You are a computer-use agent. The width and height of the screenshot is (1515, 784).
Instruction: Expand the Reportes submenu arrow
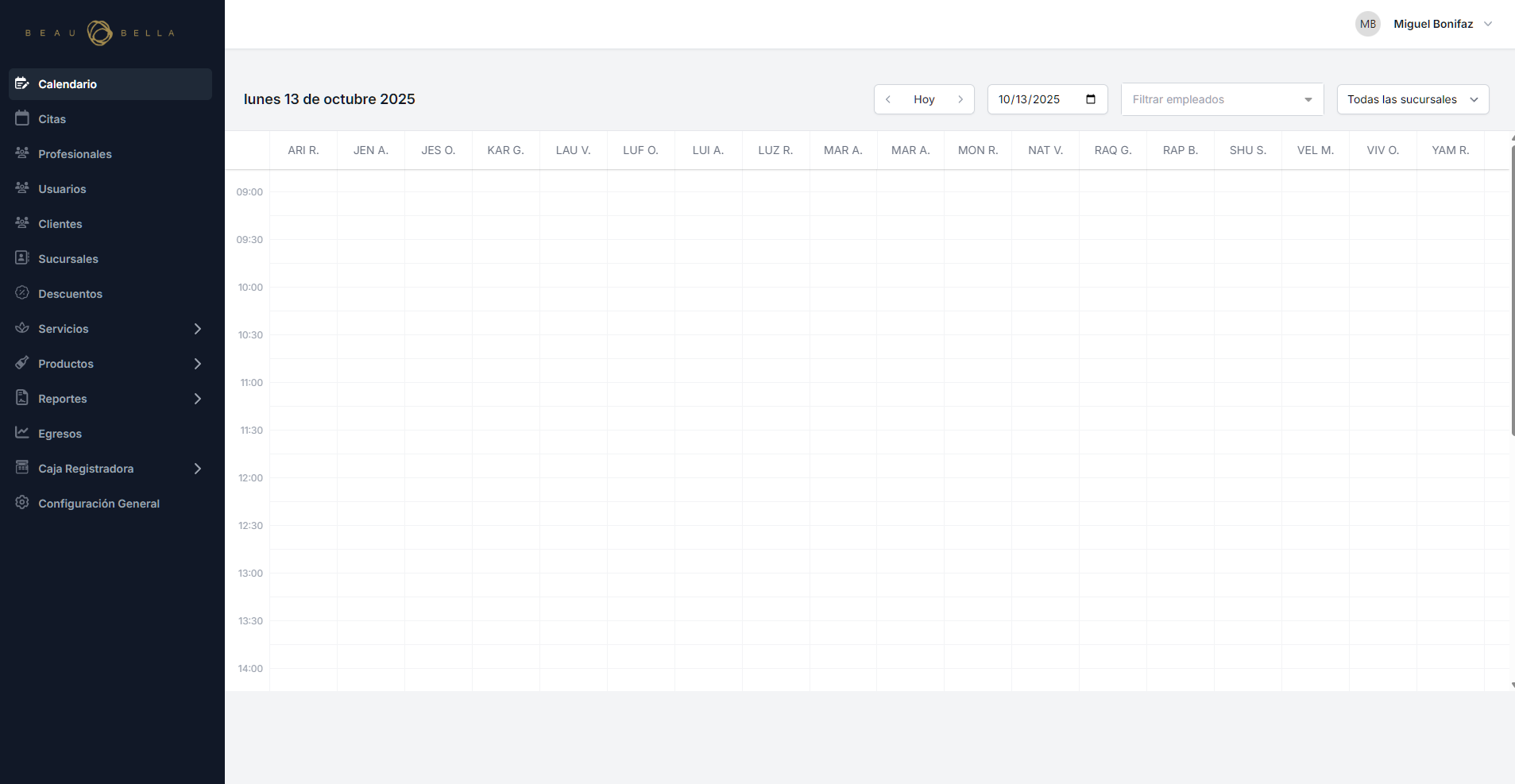tap(198, 399)
